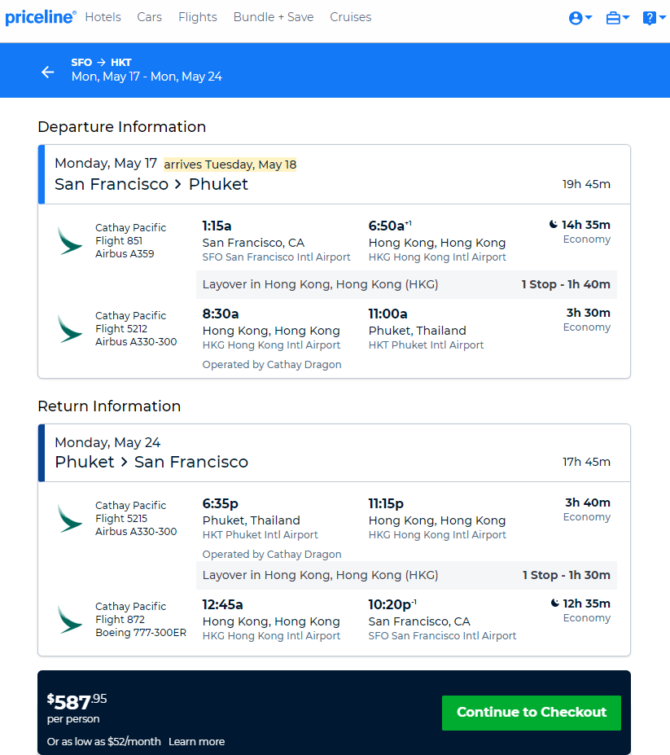Screen dimensions: 670x755
Task: Click overnight moon icon beside 12h 35m
Action: pyautogui.click(x=555, y=603)
